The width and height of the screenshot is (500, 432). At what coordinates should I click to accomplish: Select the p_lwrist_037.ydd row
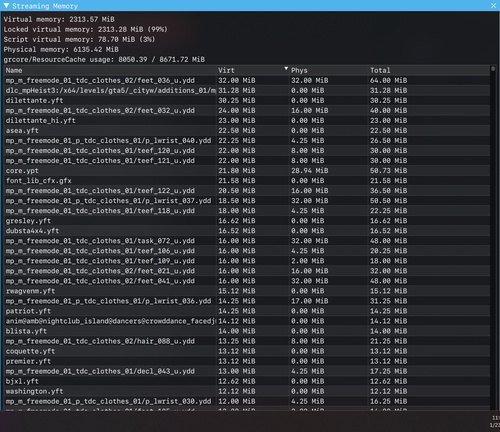click(x=247, y=201)
